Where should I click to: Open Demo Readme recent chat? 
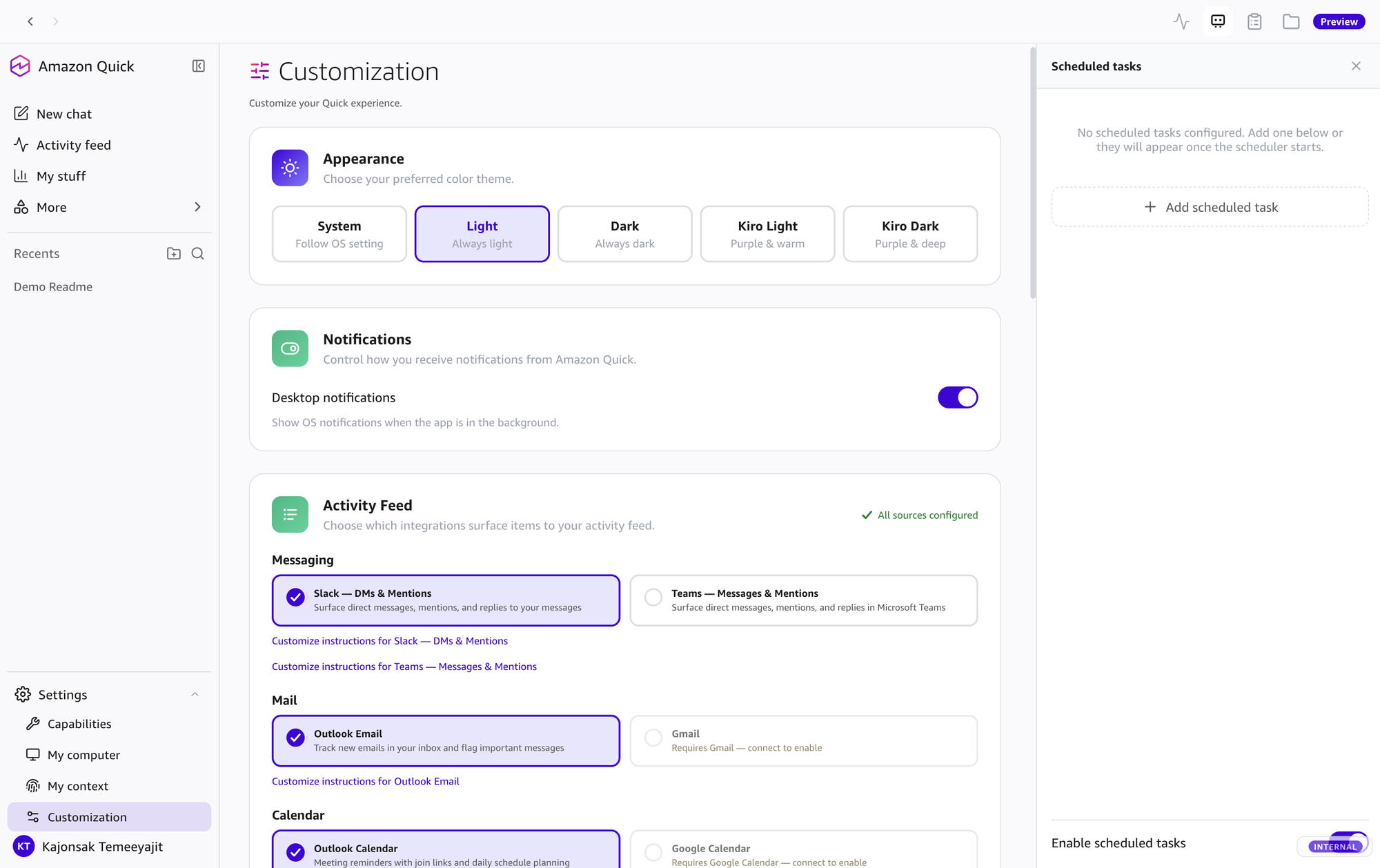[53, 286]
